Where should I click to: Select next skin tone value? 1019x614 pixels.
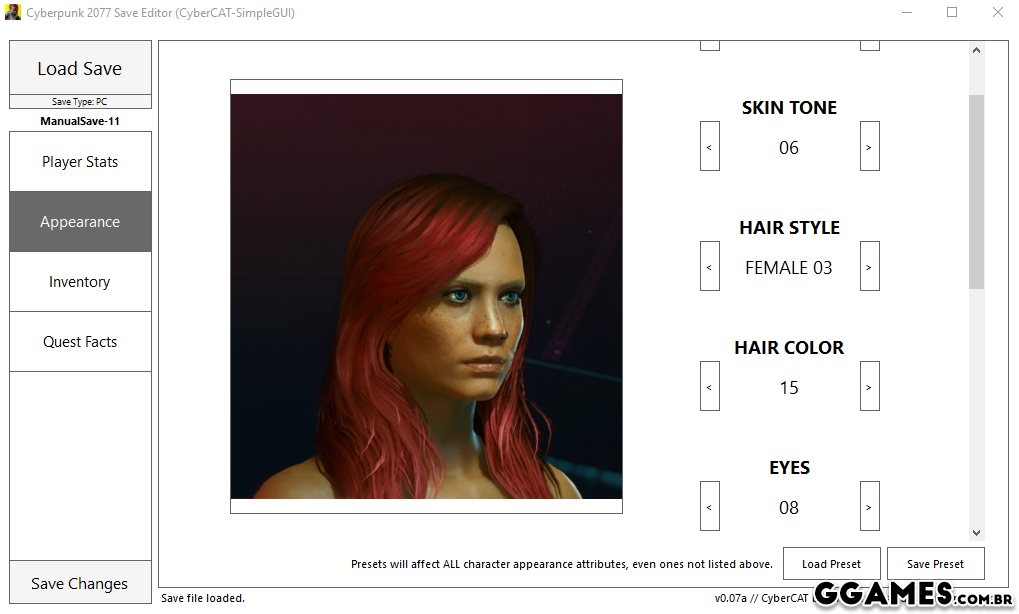870,146
